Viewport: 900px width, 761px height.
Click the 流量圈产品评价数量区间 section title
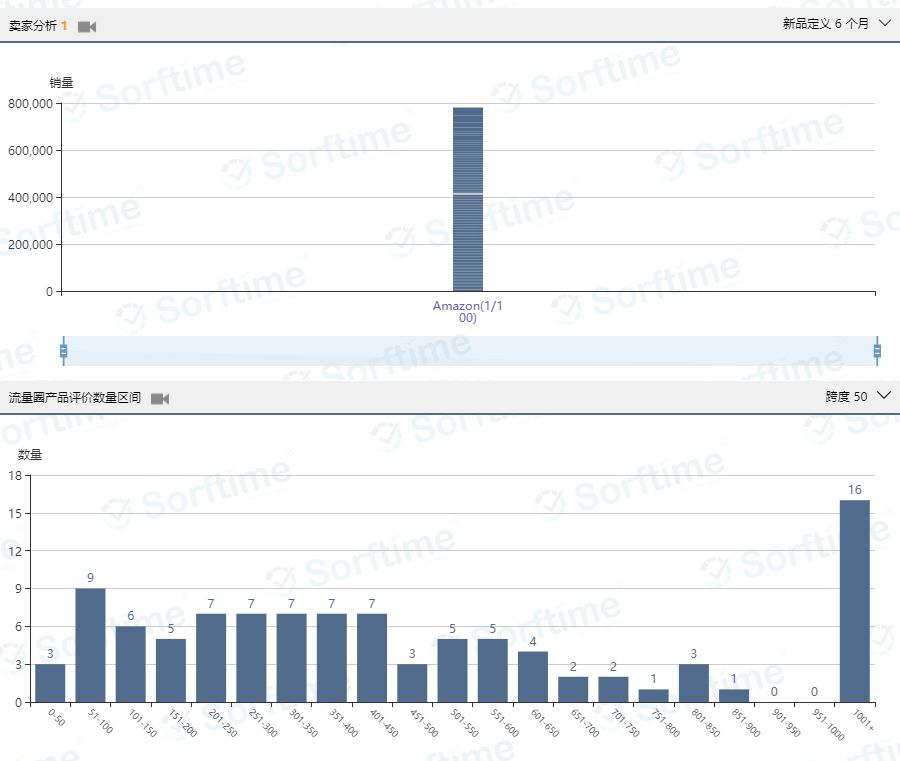pyautogui.click(x=75, y=398)
